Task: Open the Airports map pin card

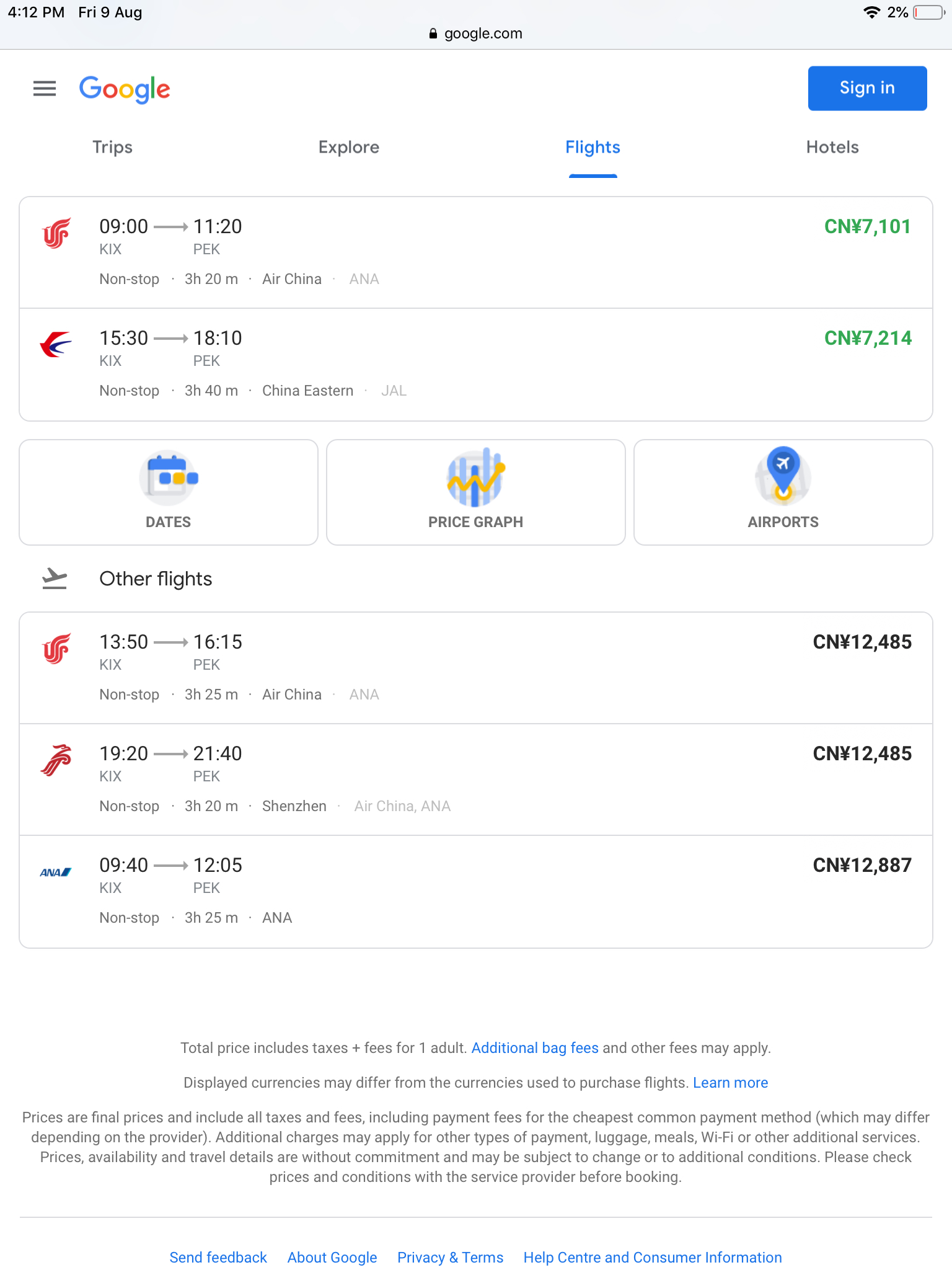Action: 783,492
